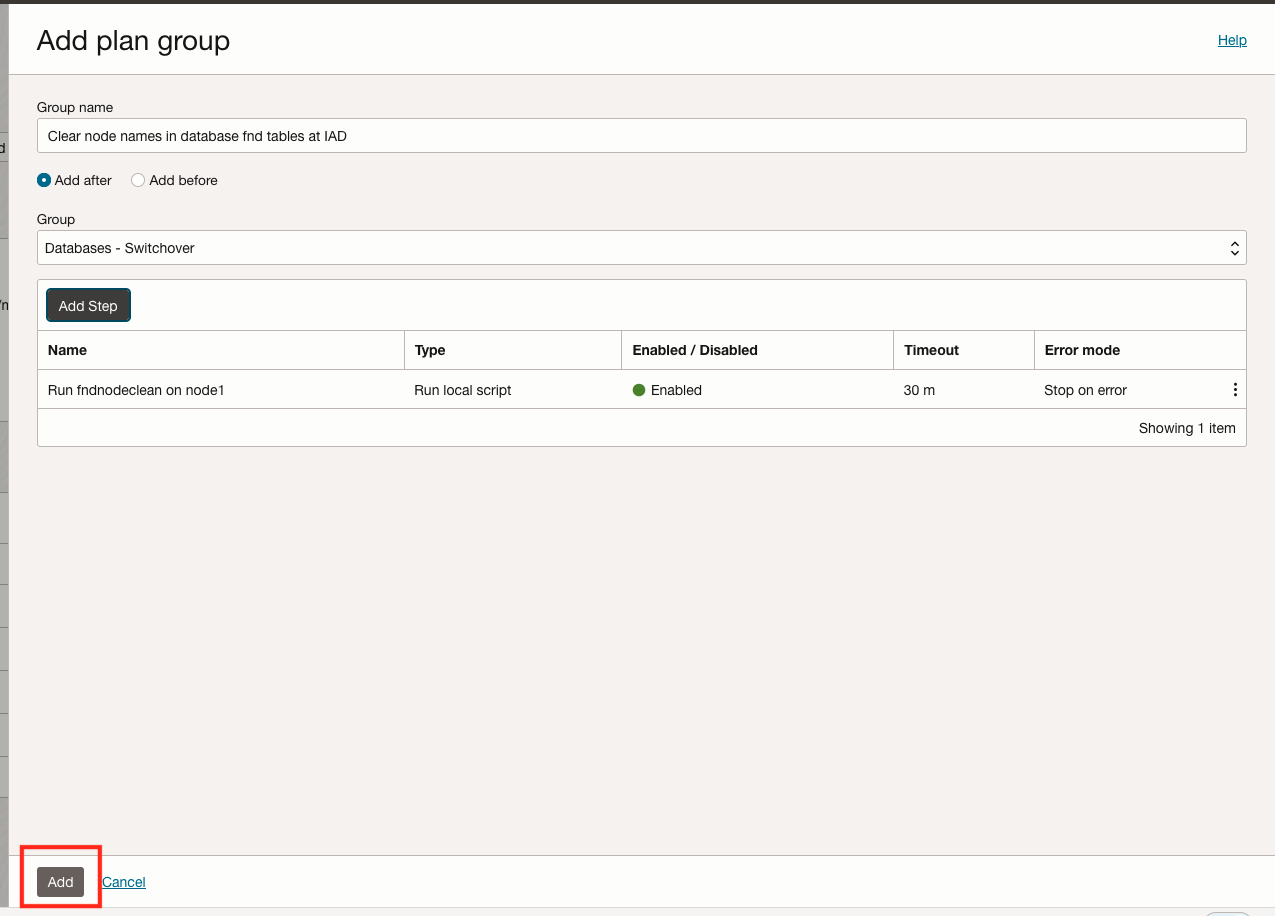Click the Error mode column header
1275x916 pixels.
pos(1140,350)
